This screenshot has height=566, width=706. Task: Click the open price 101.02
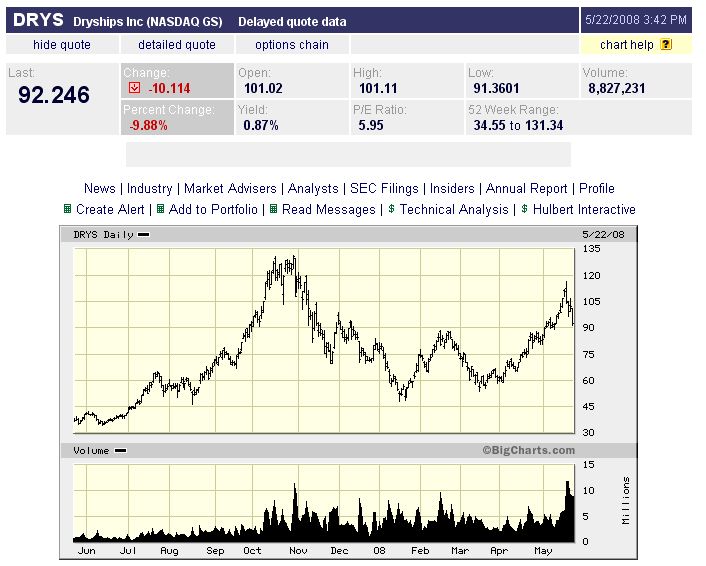[x=263, y=88]
